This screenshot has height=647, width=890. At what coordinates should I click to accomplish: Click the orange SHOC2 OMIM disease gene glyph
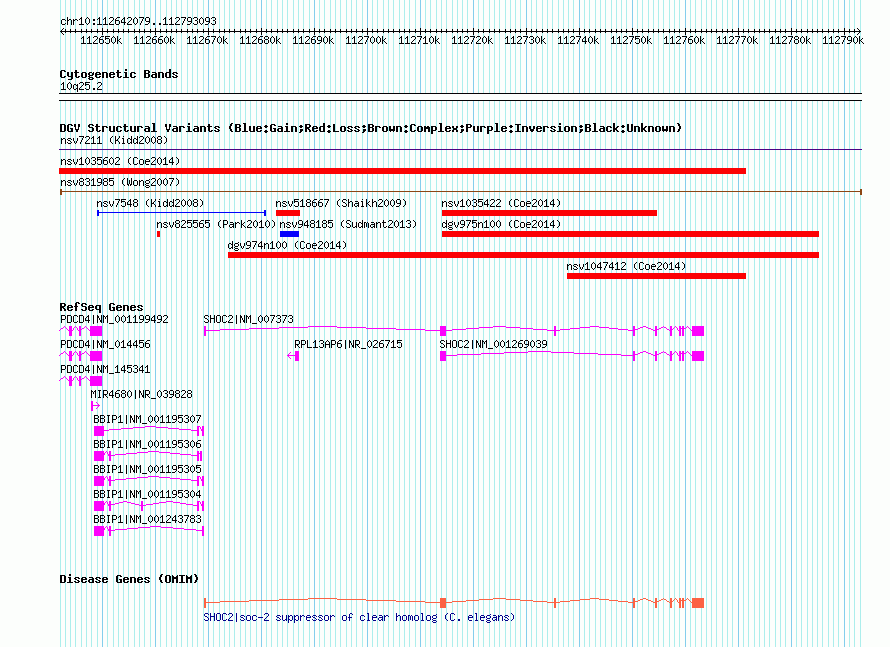(454, 603)
